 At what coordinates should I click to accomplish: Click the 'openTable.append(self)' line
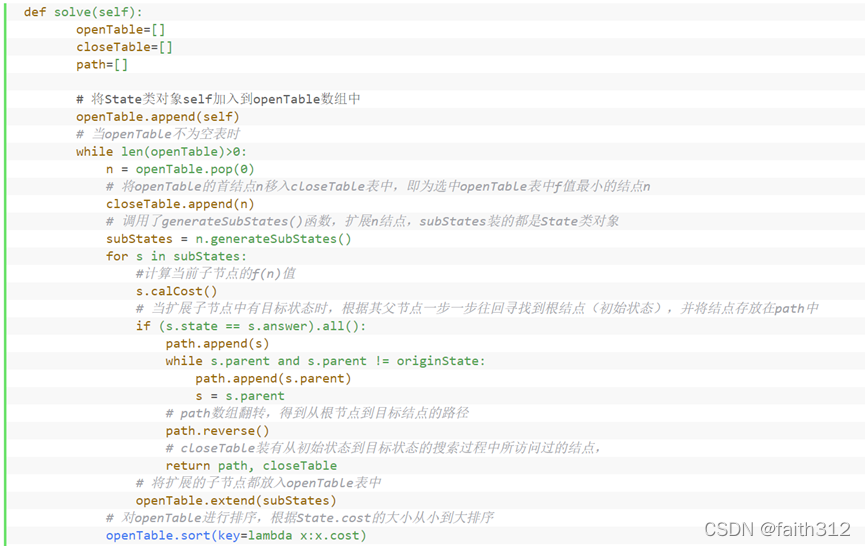click(158, 117)
